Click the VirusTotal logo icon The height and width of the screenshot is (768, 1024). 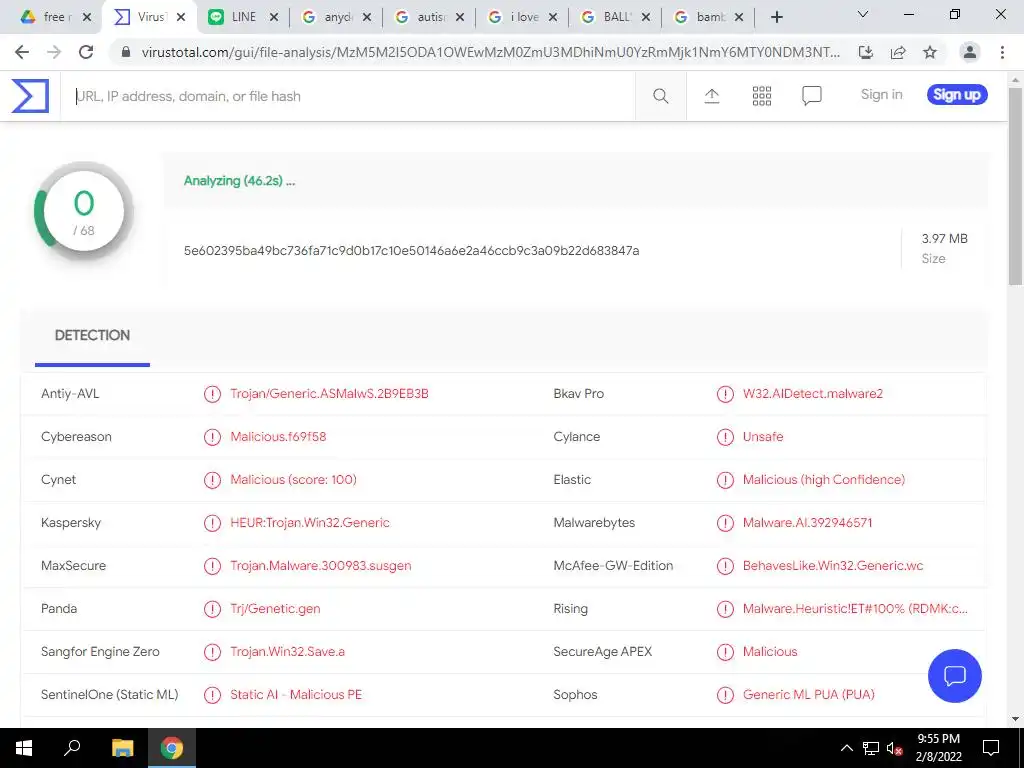coord(30,96)
